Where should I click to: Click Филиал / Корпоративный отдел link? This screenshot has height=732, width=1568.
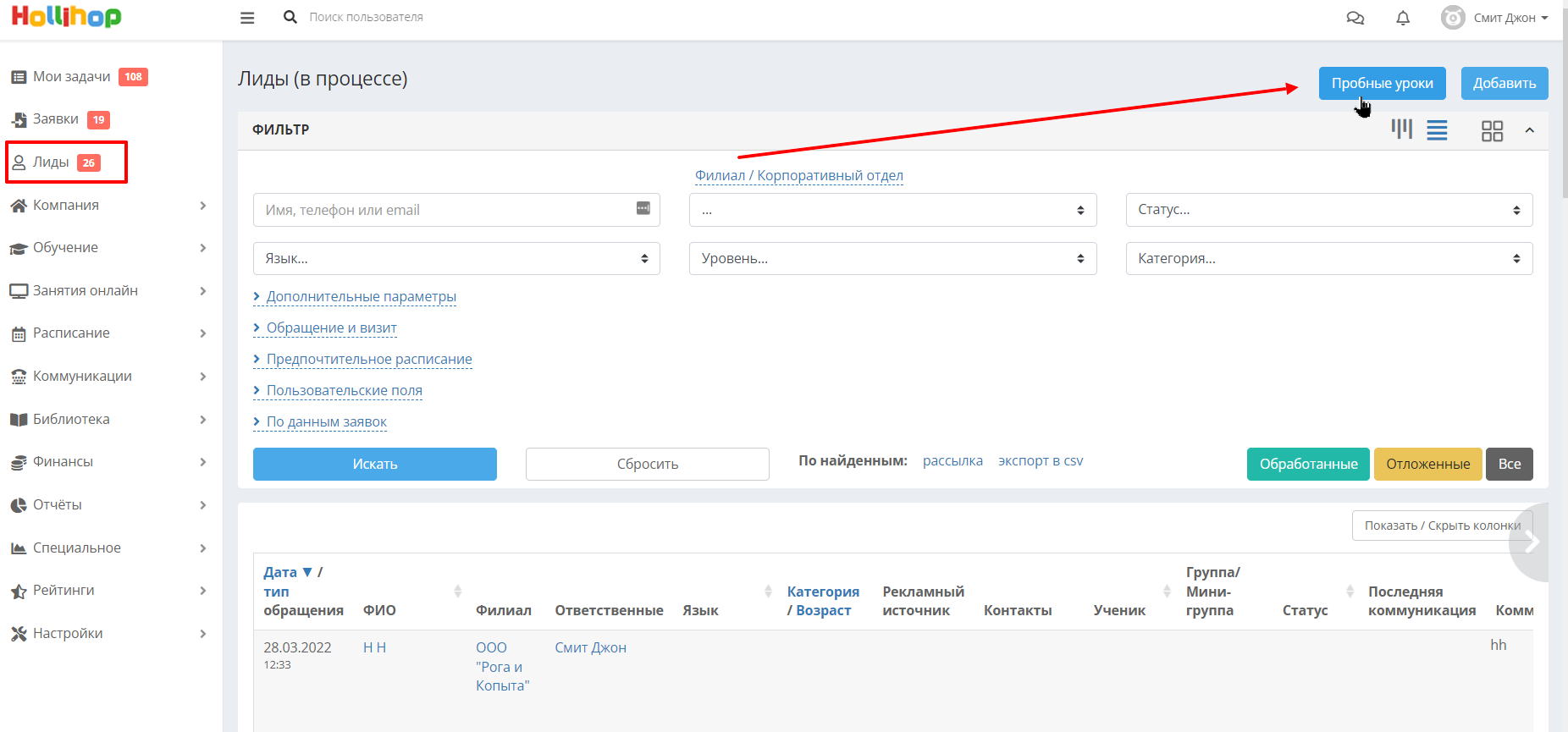(798, 175)
